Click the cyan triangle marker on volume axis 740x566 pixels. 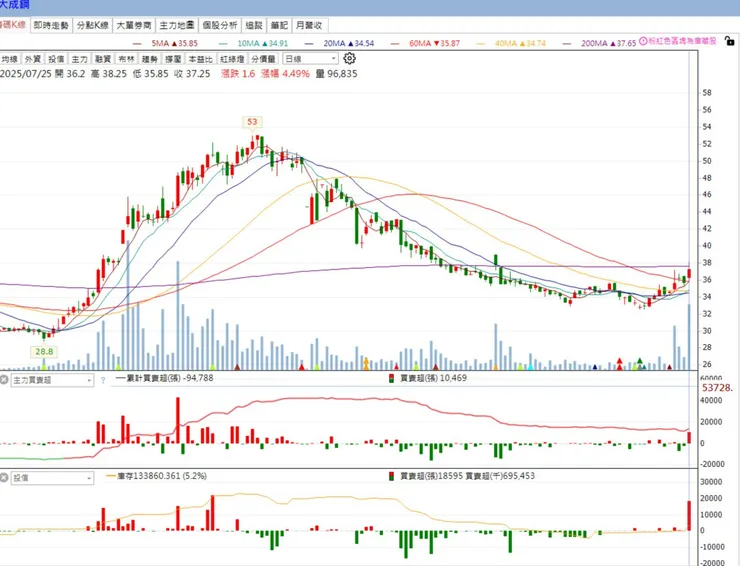531,366
